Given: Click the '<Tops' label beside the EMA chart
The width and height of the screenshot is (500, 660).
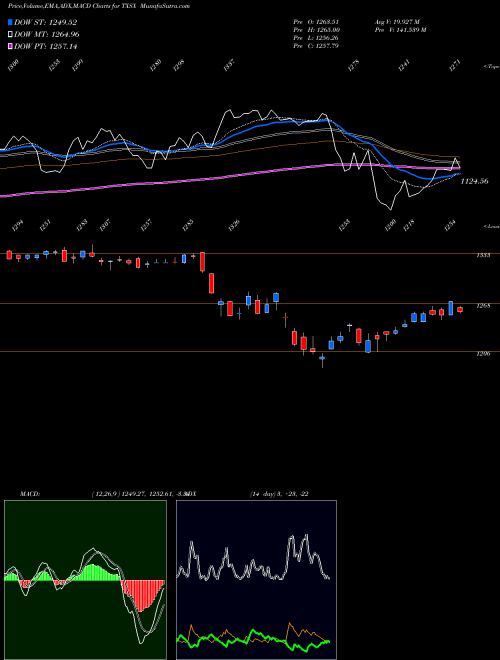Looking at the screenshot, I should coord(492,67).
